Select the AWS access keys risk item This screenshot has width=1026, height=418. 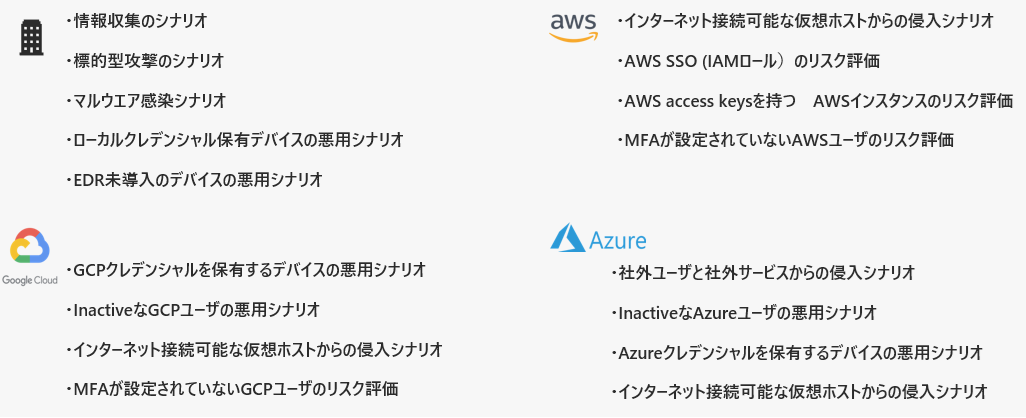[x=816, y=101]
